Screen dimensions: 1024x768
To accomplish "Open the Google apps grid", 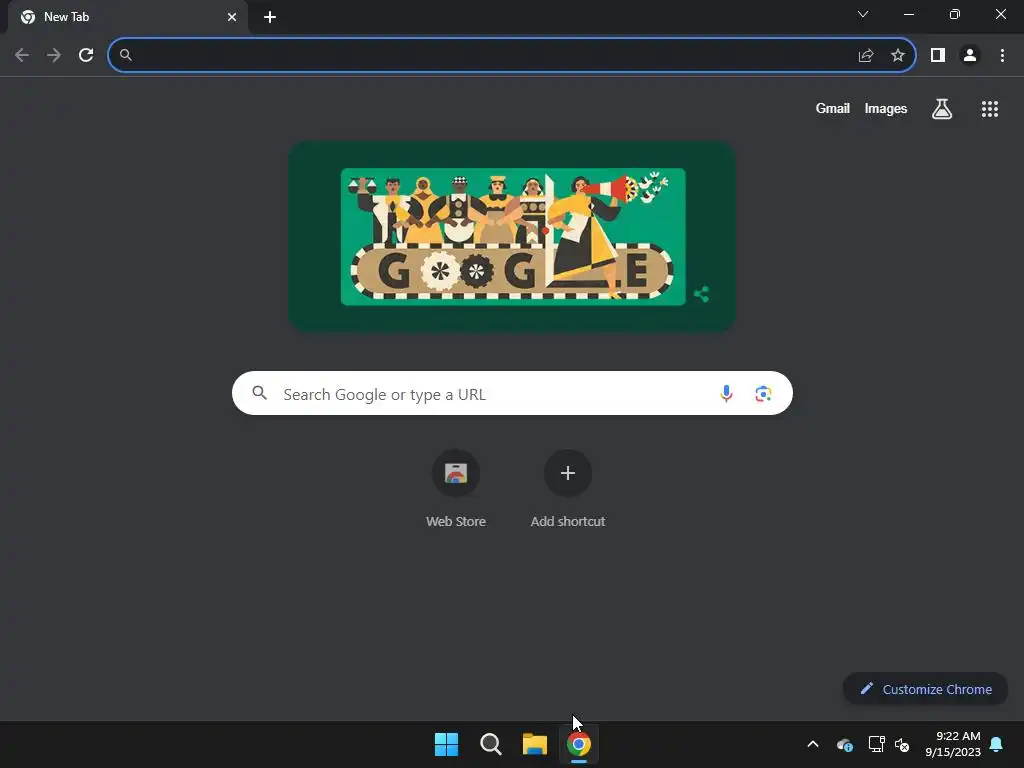I will coord(990,109).
